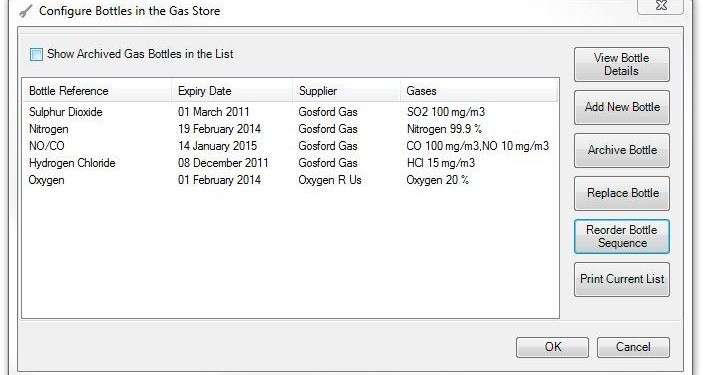The image size is (703, 375).
Task: Click expiry date 01 February 2014
Action: click(x=219, y=180)
